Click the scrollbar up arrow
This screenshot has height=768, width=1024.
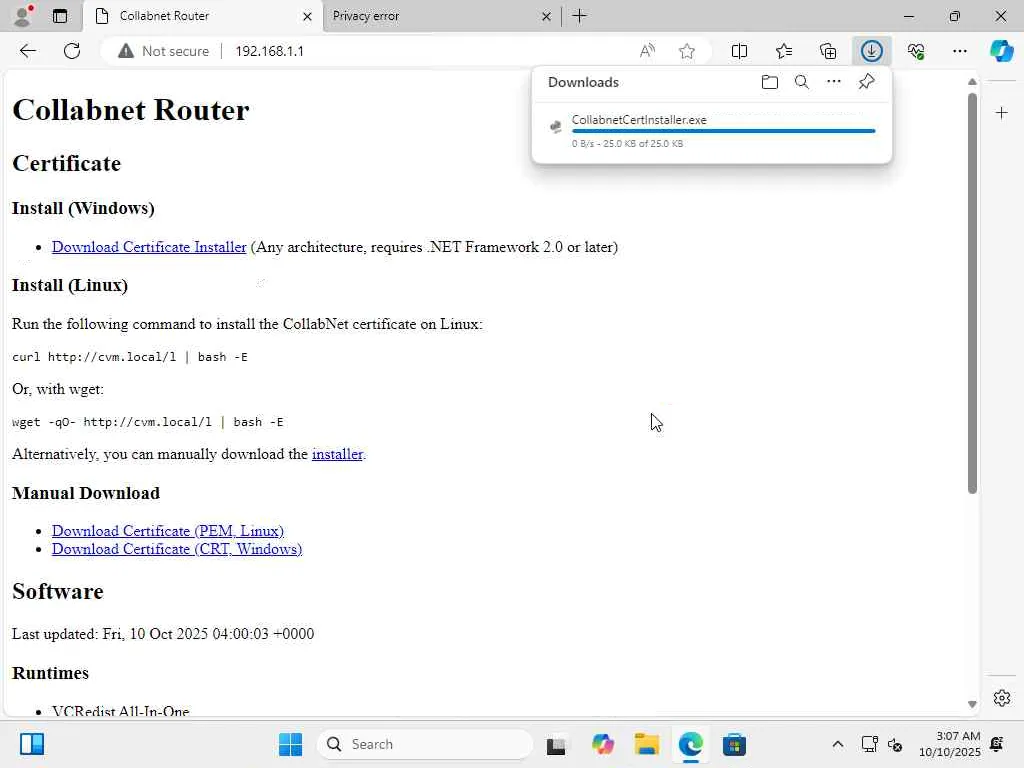click(x=972, y=82)
